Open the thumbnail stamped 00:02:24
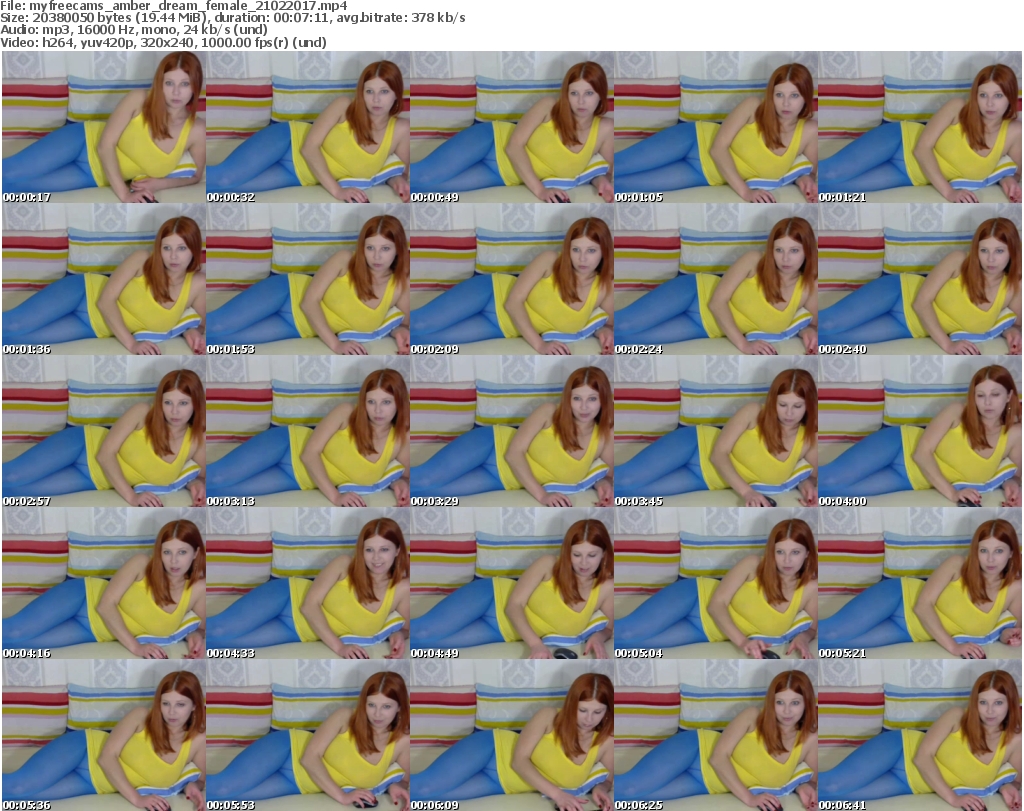Viewport: 1024px width, 811px height. point(715,279)
